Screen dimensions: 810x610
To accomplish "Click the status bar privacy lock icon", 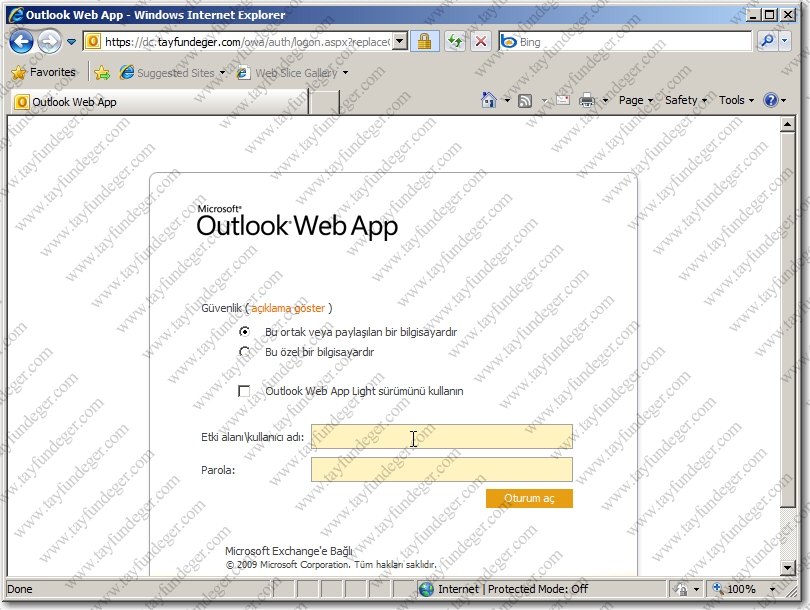I will pyautogui.click(x=681, y=589).
